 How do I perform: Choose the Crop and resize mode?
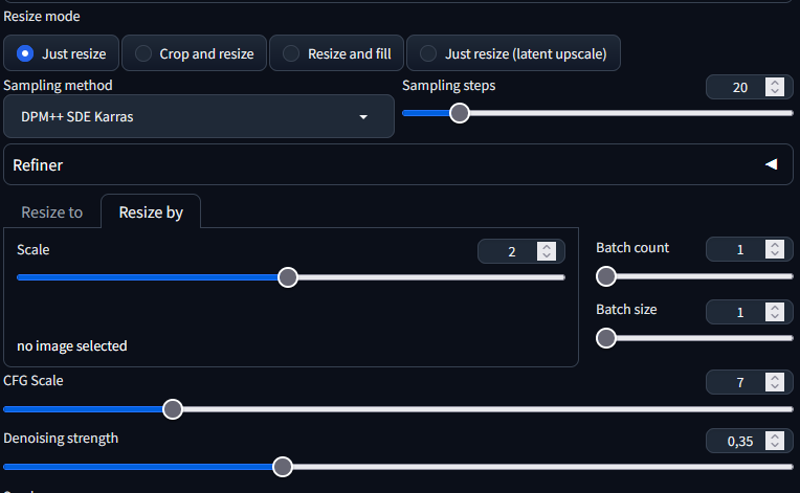(x=194, y=54)
